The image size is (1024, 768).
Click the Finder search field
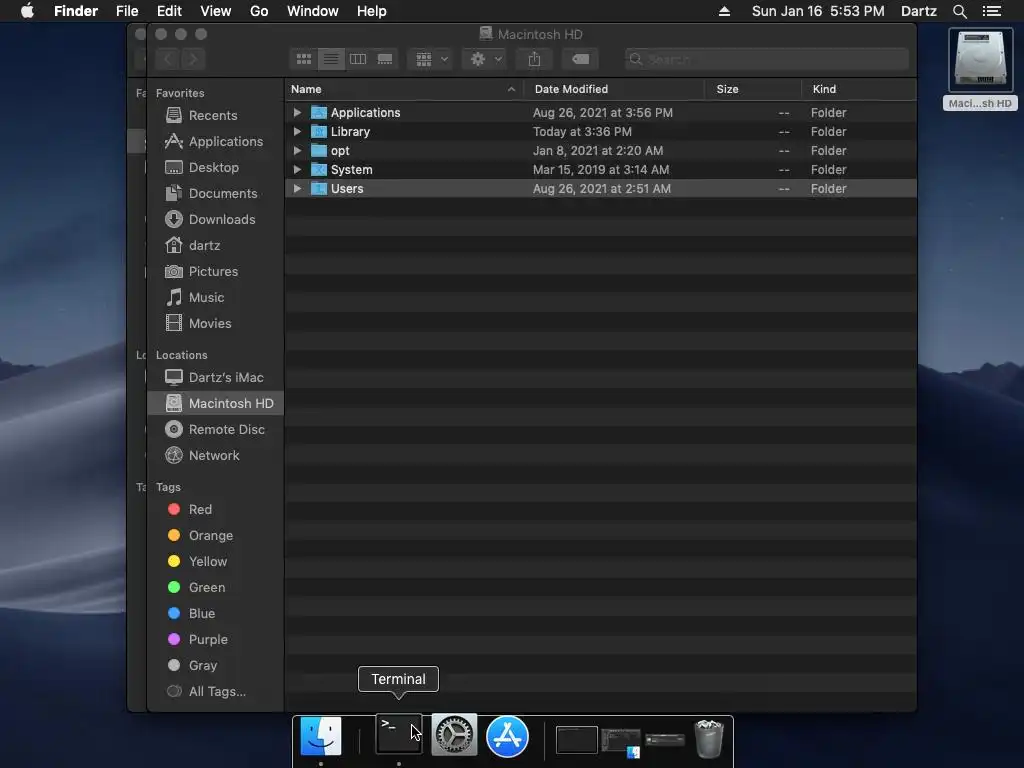[x=767, y=59]
